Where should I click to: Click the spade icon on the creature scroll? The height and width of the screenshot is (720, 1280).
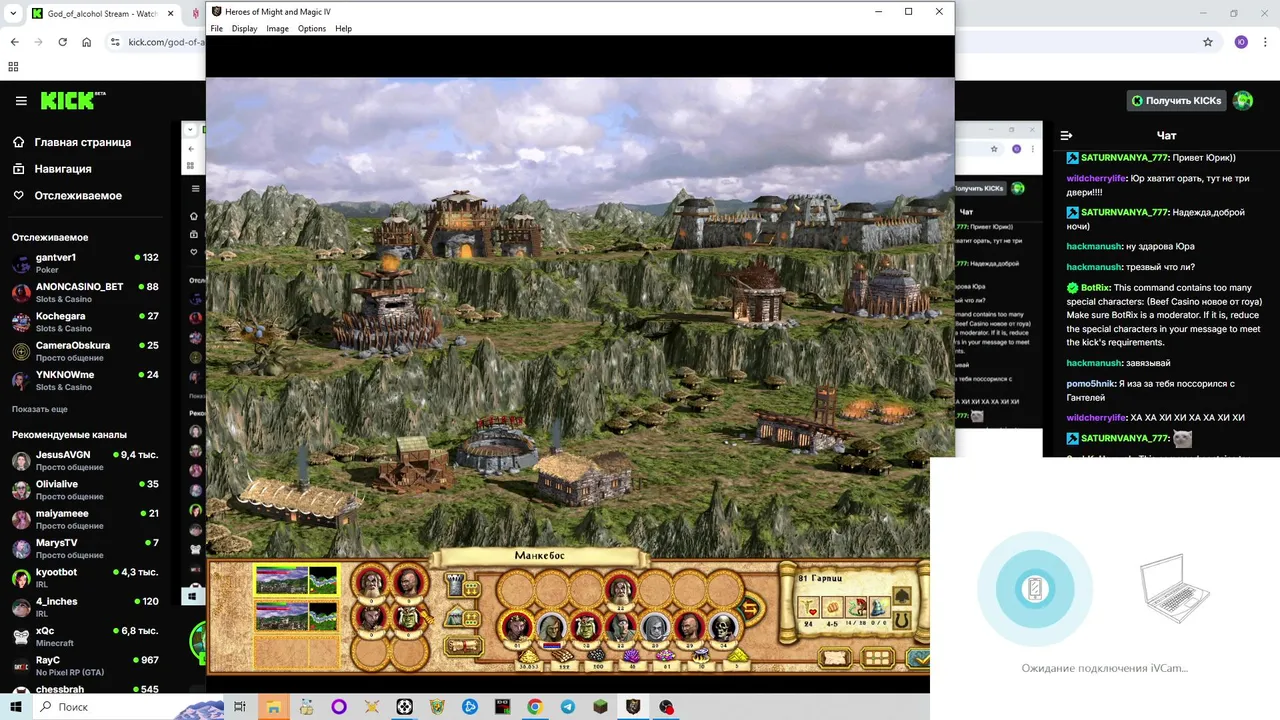(901, 597)
